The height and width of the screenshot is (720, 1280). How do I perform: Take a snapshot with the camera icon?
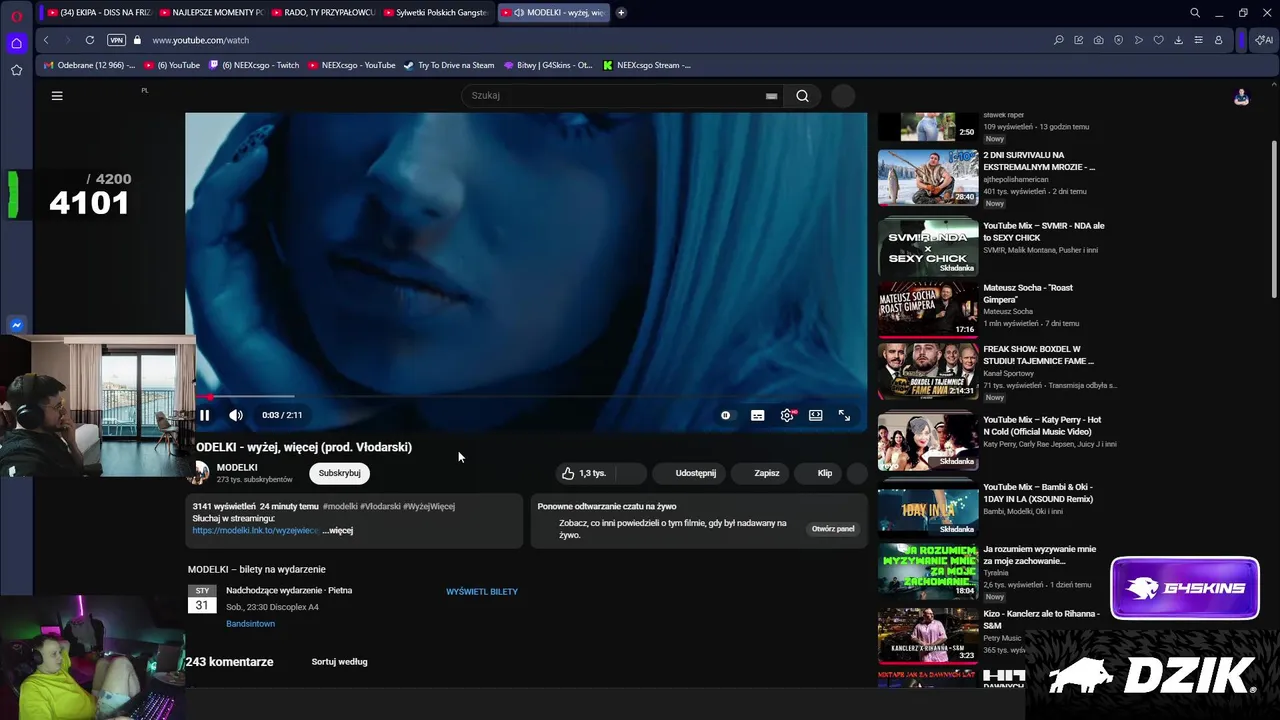(1098, 40)
